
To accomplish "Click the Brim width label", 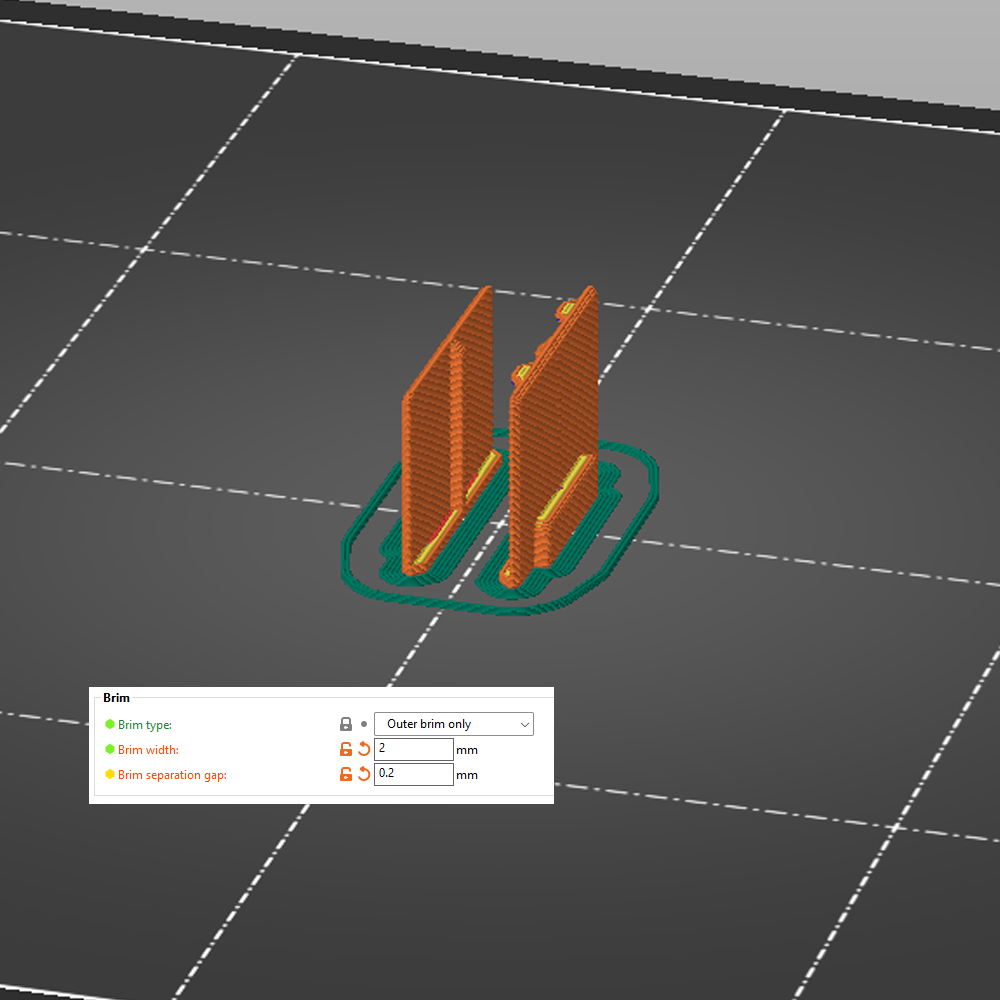I will coord(148,750).
